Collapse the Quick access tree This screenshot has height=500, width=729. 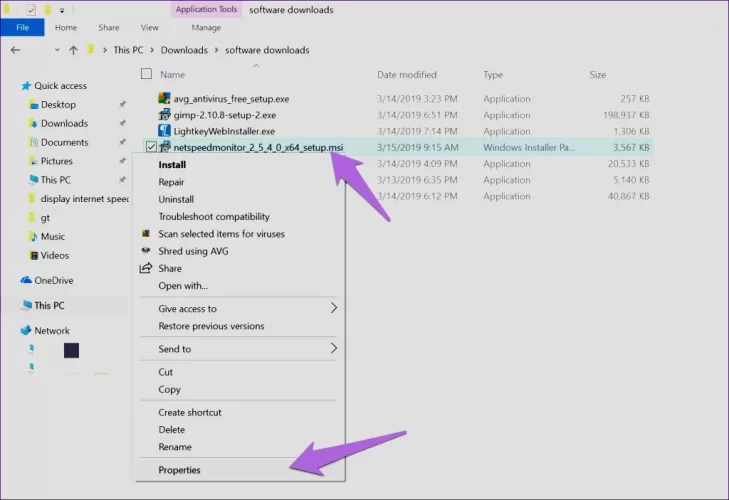point(11,86)
